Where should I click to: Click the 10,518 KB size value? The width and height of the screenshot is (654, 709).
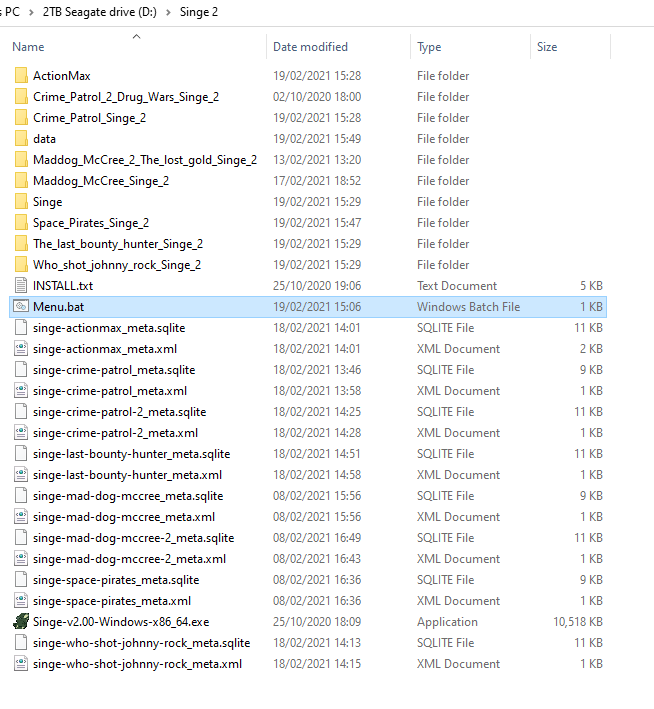click(x=578, y=622)
